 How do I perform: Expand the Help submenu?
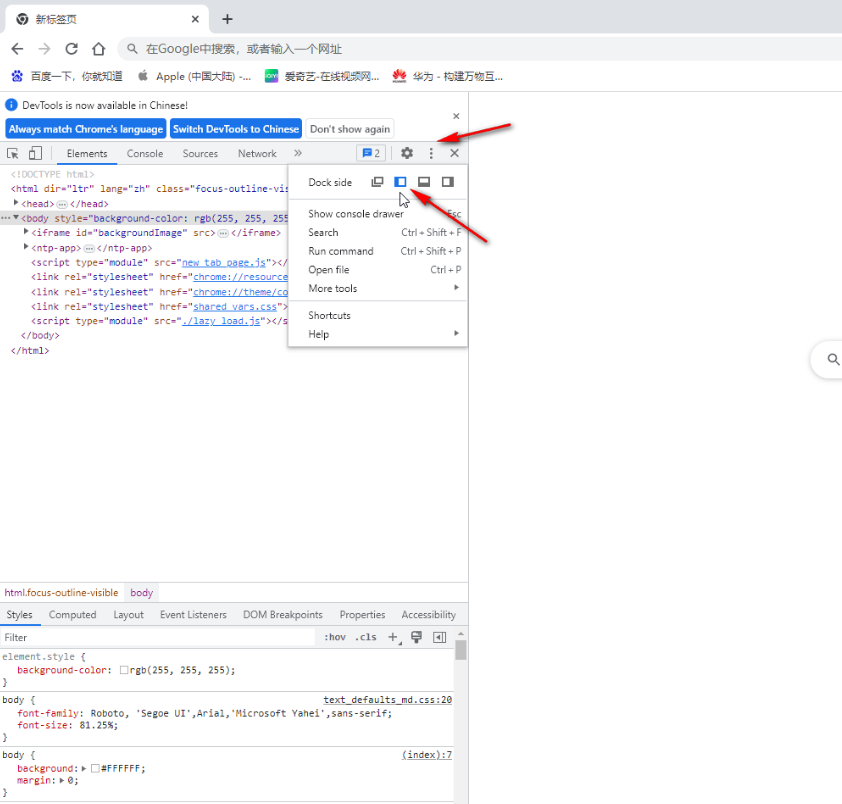click(x=378, y=334)
